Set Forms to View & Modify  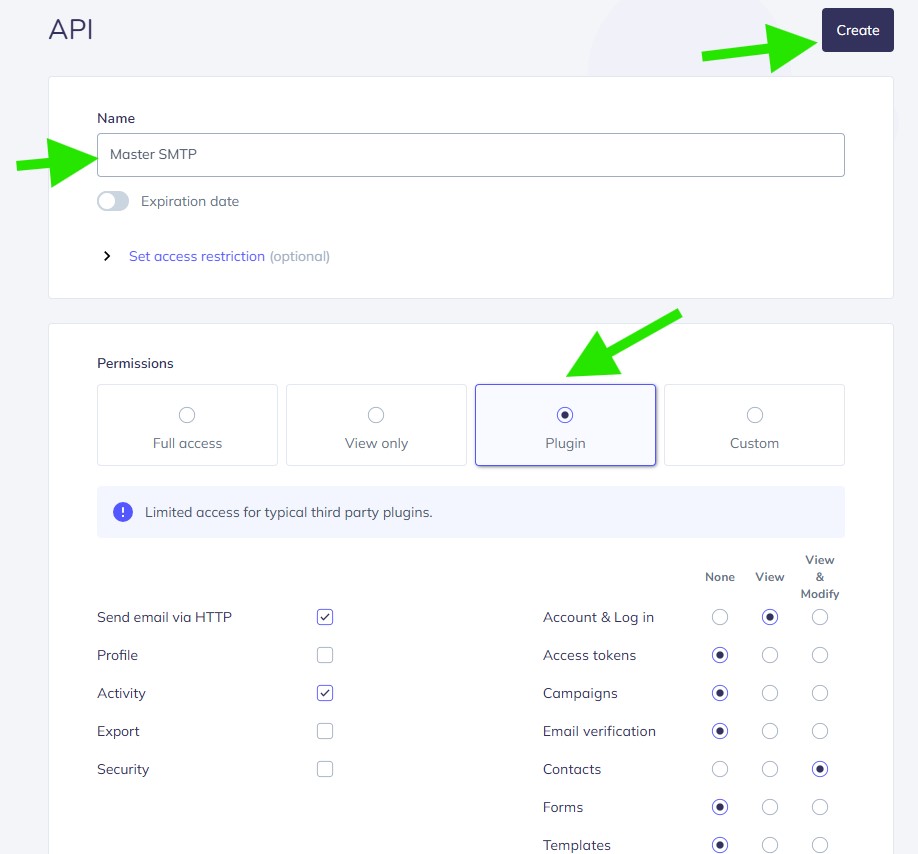click(x=820, y=807)
